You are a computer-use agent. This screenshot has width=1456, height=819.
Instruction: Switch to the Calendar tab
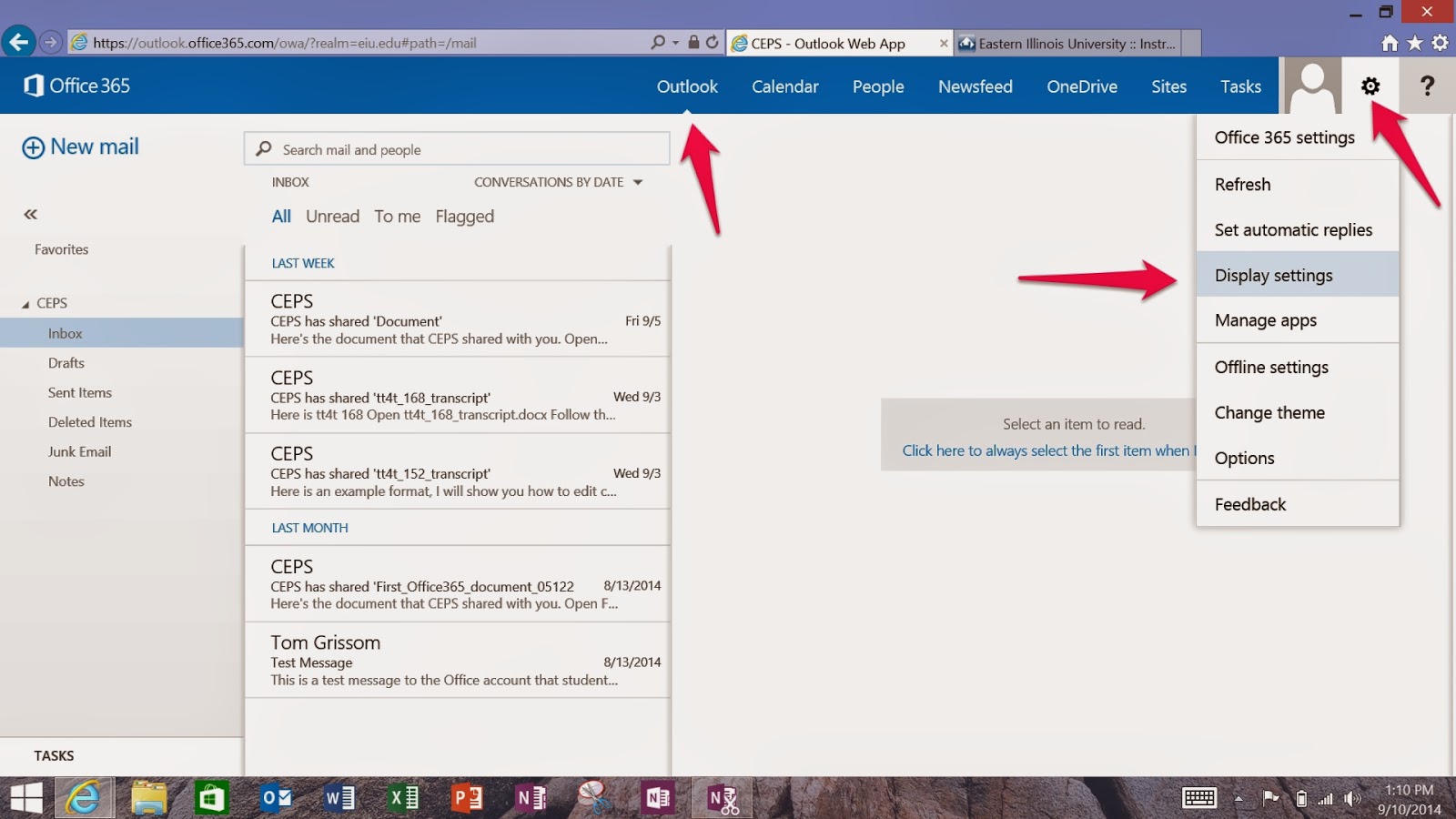[784, 86]
